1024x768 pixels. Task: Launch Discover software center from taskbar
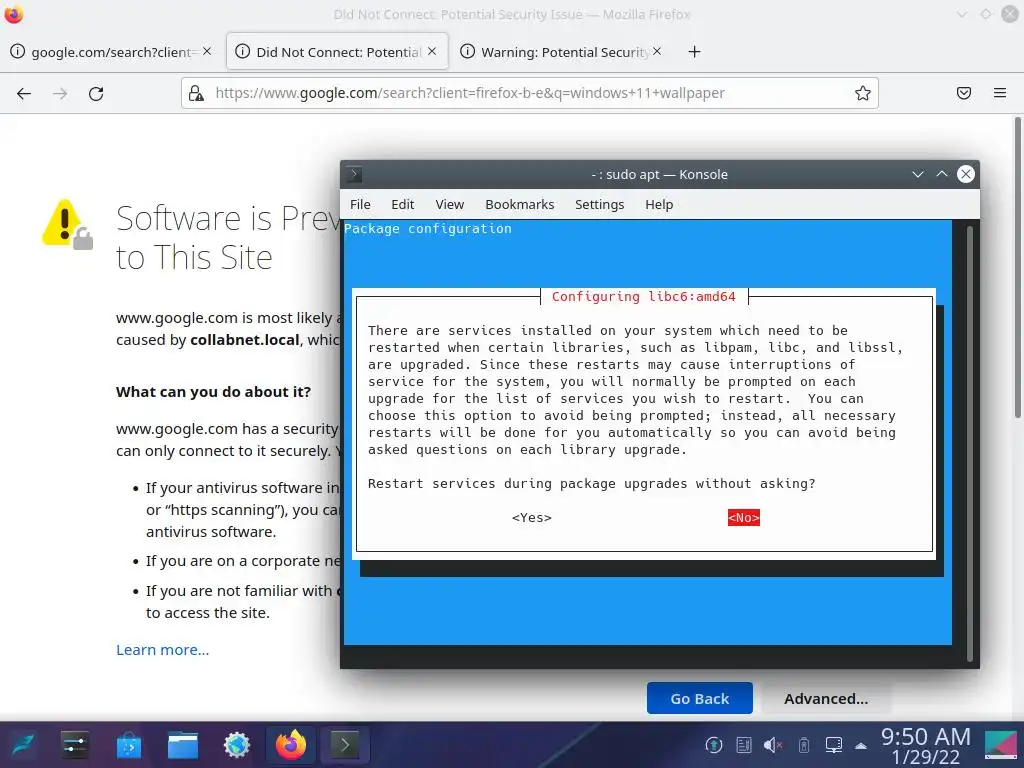click(x=129, y=744)
